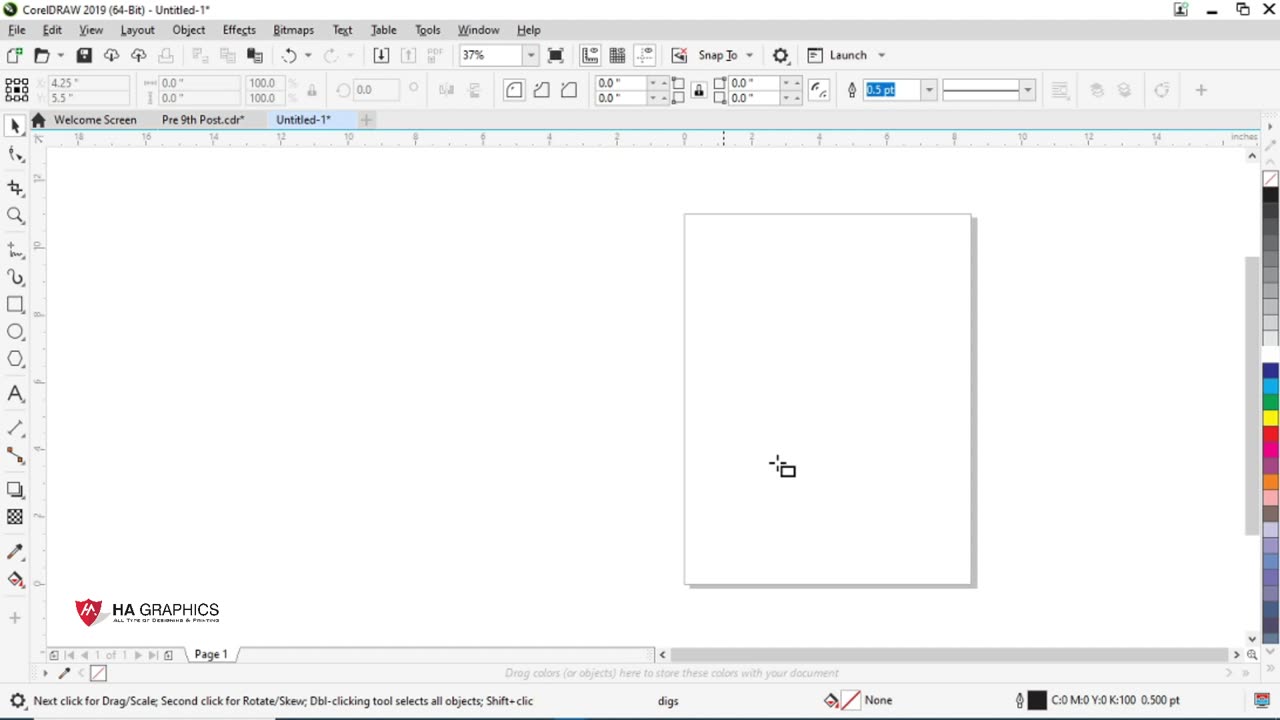The image size is (1280, 720).
Task: Toggle Show Guidelines button
Action: pyautogui.click(x=645, y=55)
